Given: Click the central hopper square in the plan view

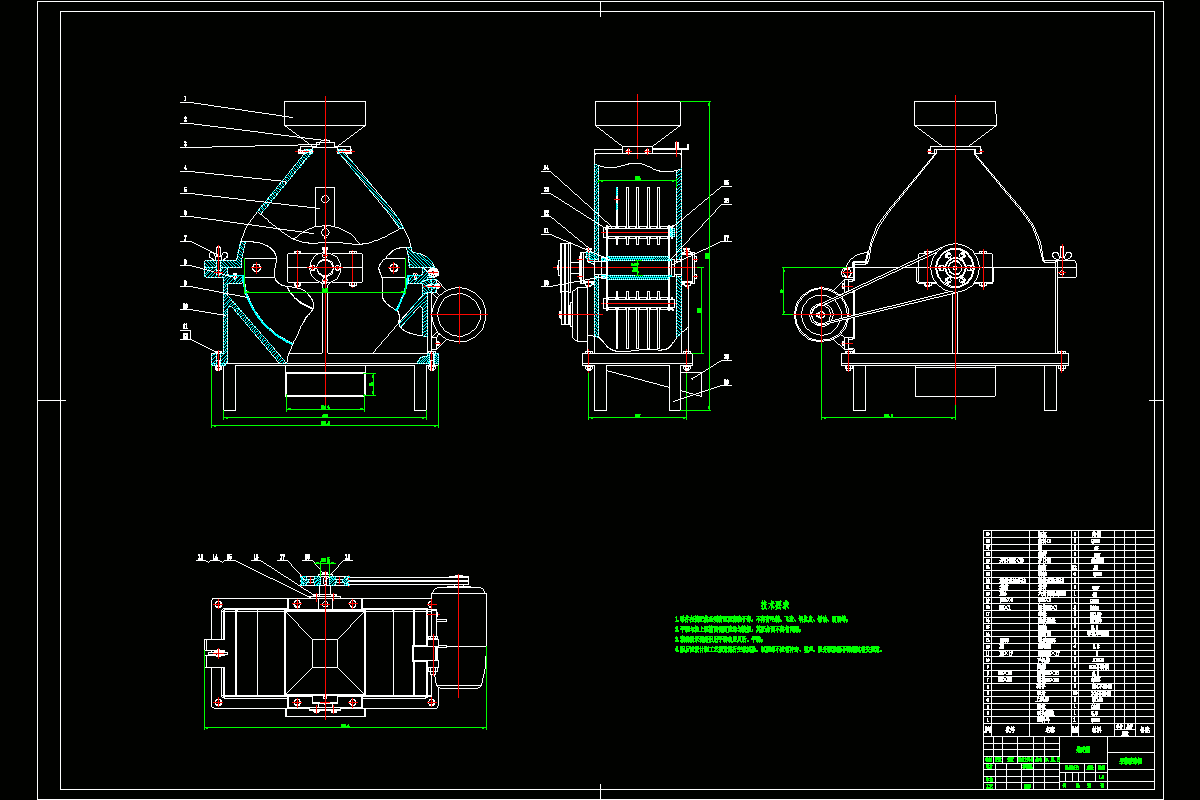Looking at the screenshot, I should point(325,655).
